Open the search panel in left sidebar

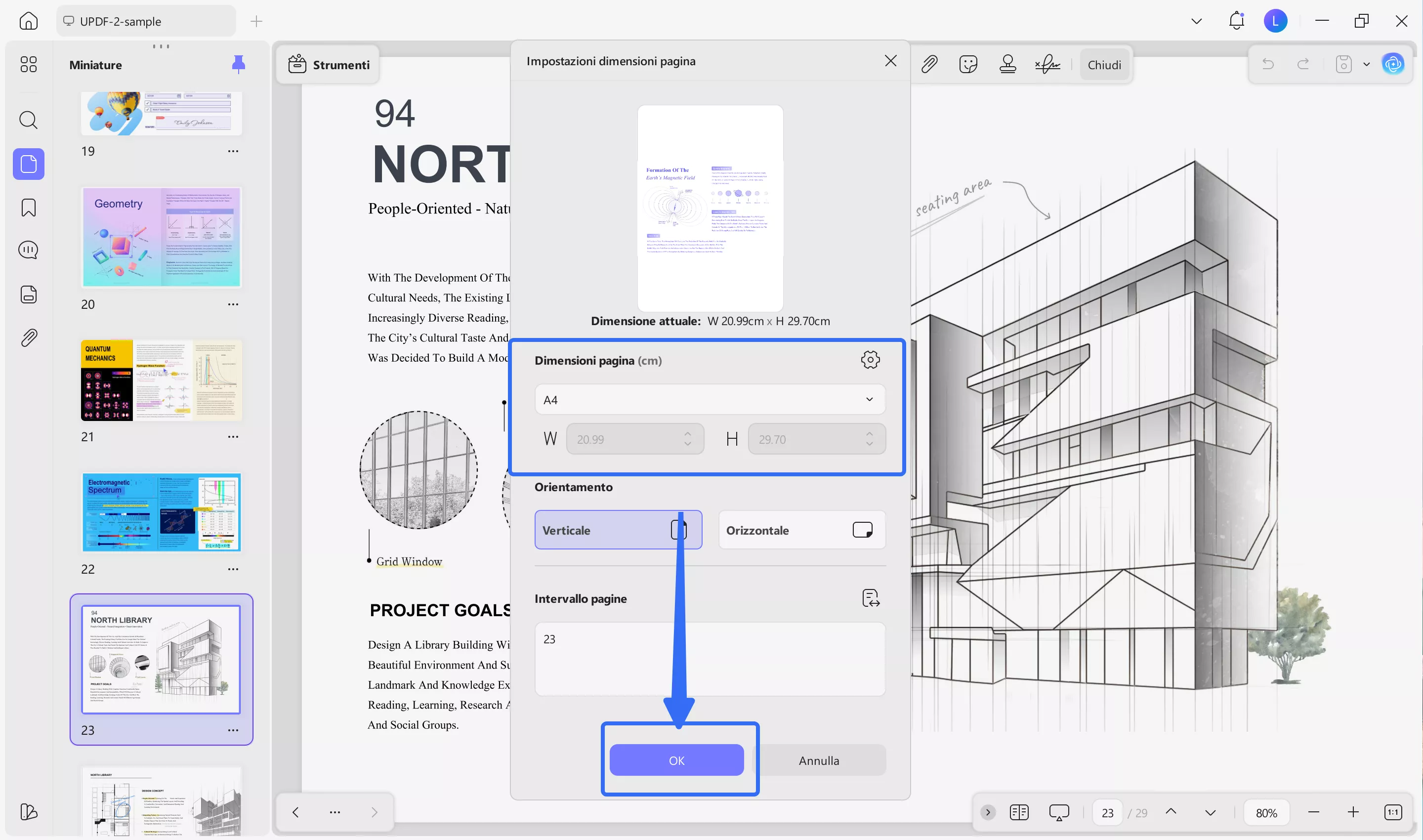click(x=28, y=120)
